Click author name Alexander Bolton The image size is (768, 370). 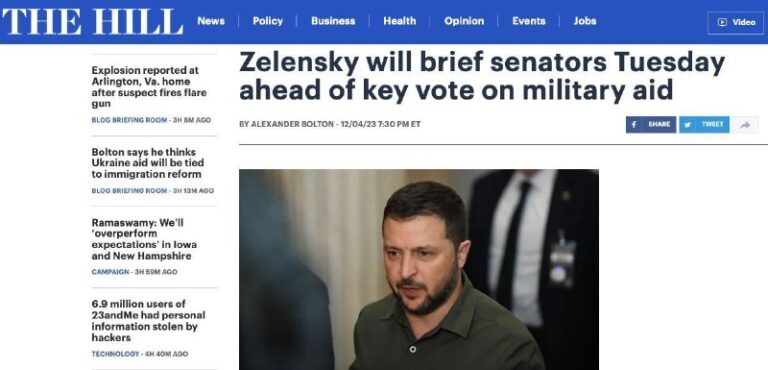292,124
